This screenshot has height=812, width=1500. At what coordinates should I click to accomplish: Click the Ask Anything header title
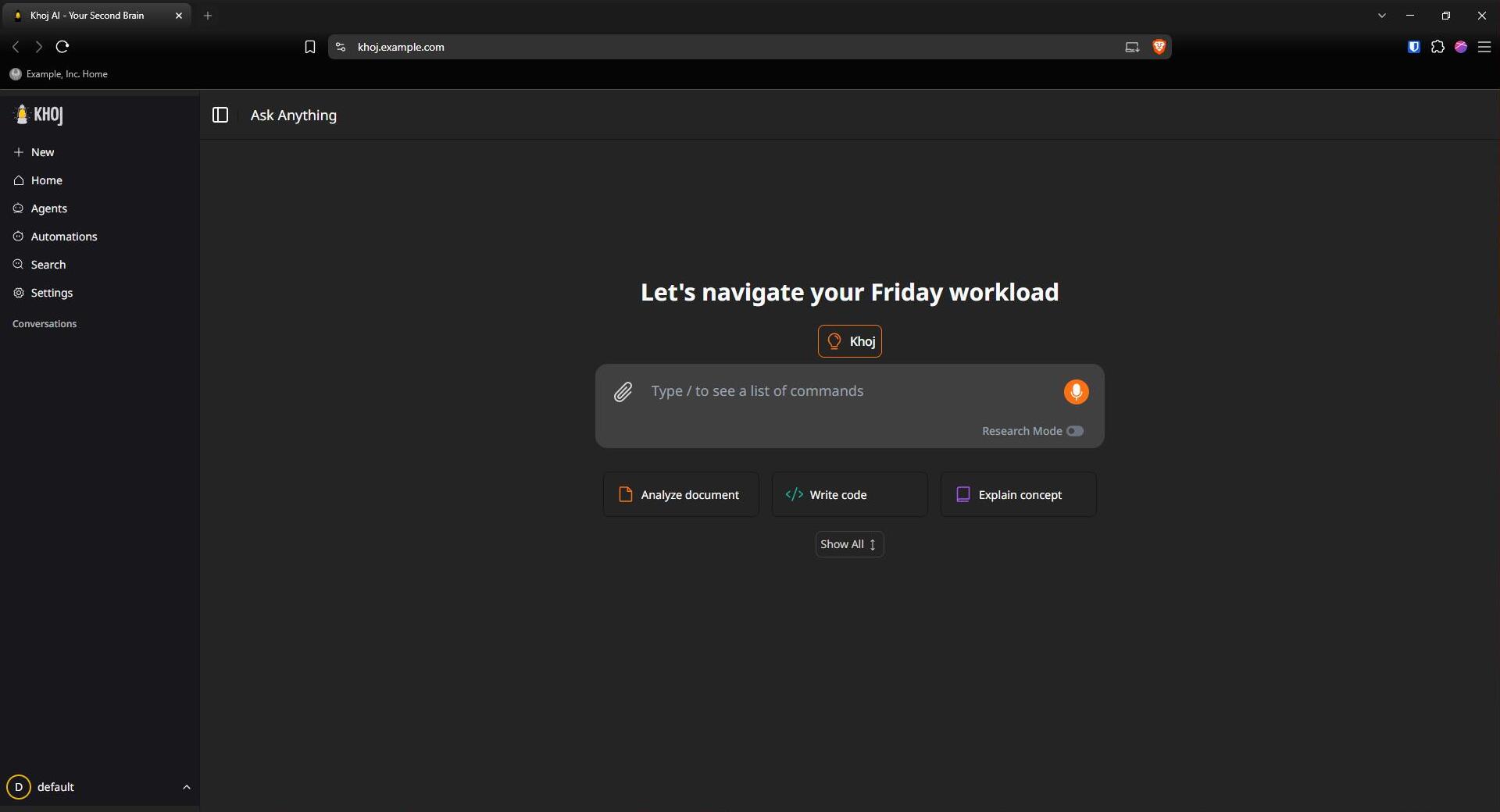[x=294, y=115]
